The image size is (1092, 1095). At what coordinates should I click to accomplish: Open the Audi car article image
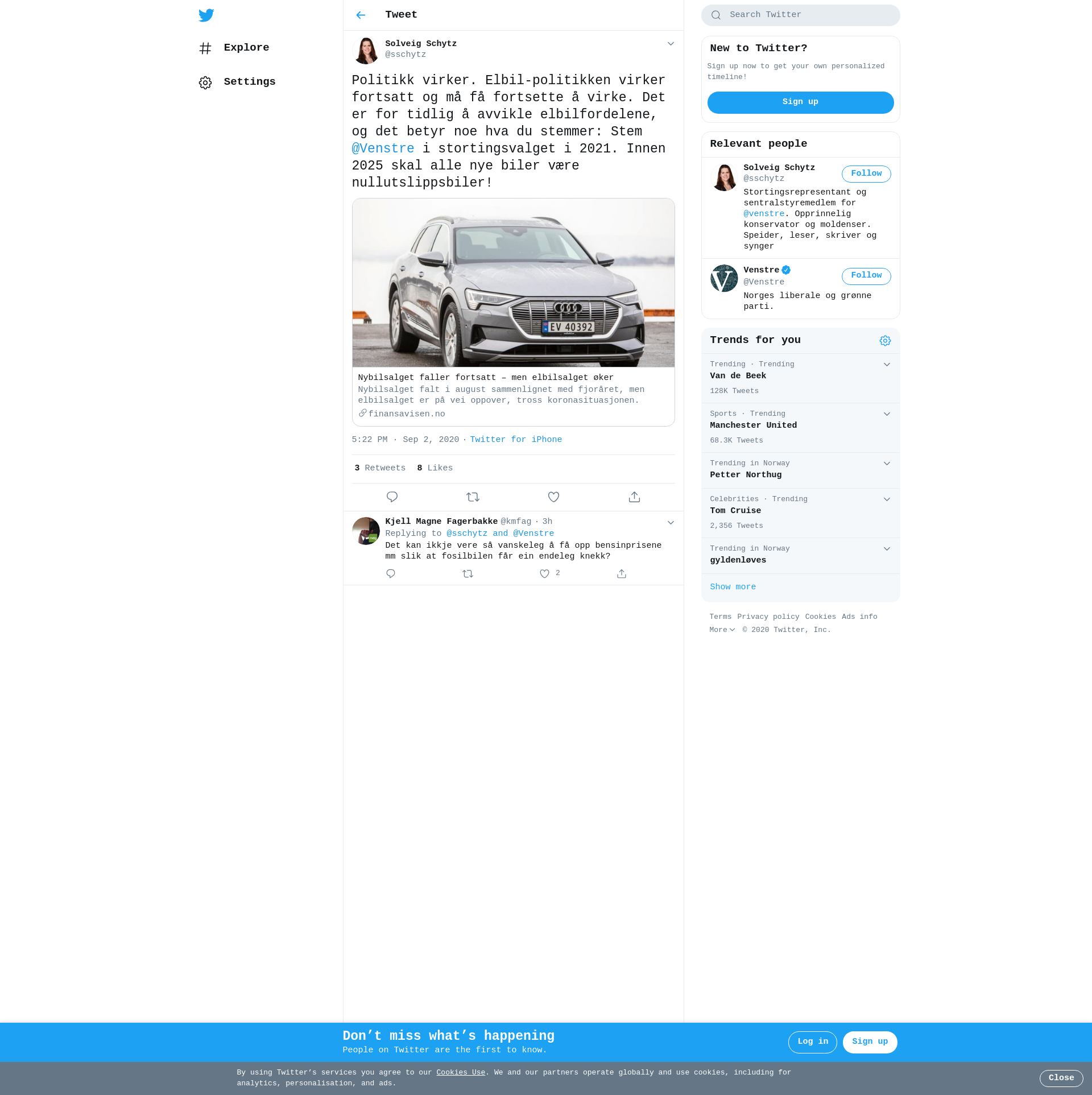(513, 283)
